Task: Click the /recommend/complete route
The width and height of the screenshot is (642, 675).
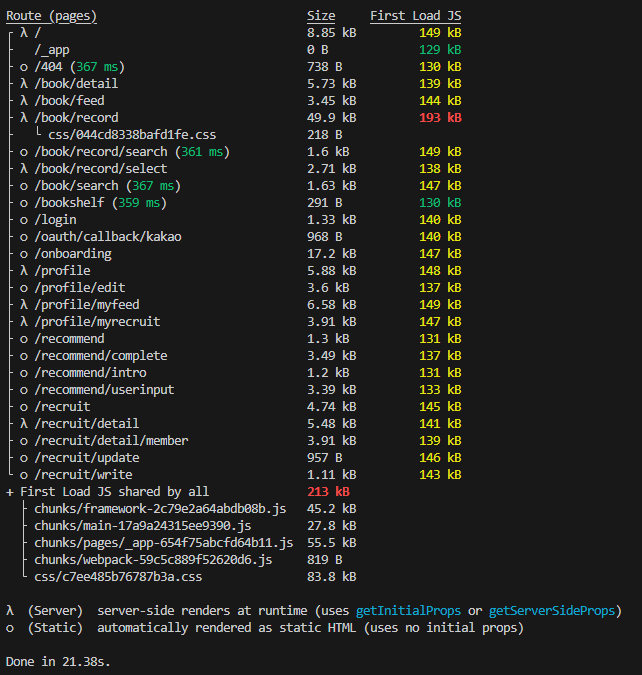Action: 101,356
